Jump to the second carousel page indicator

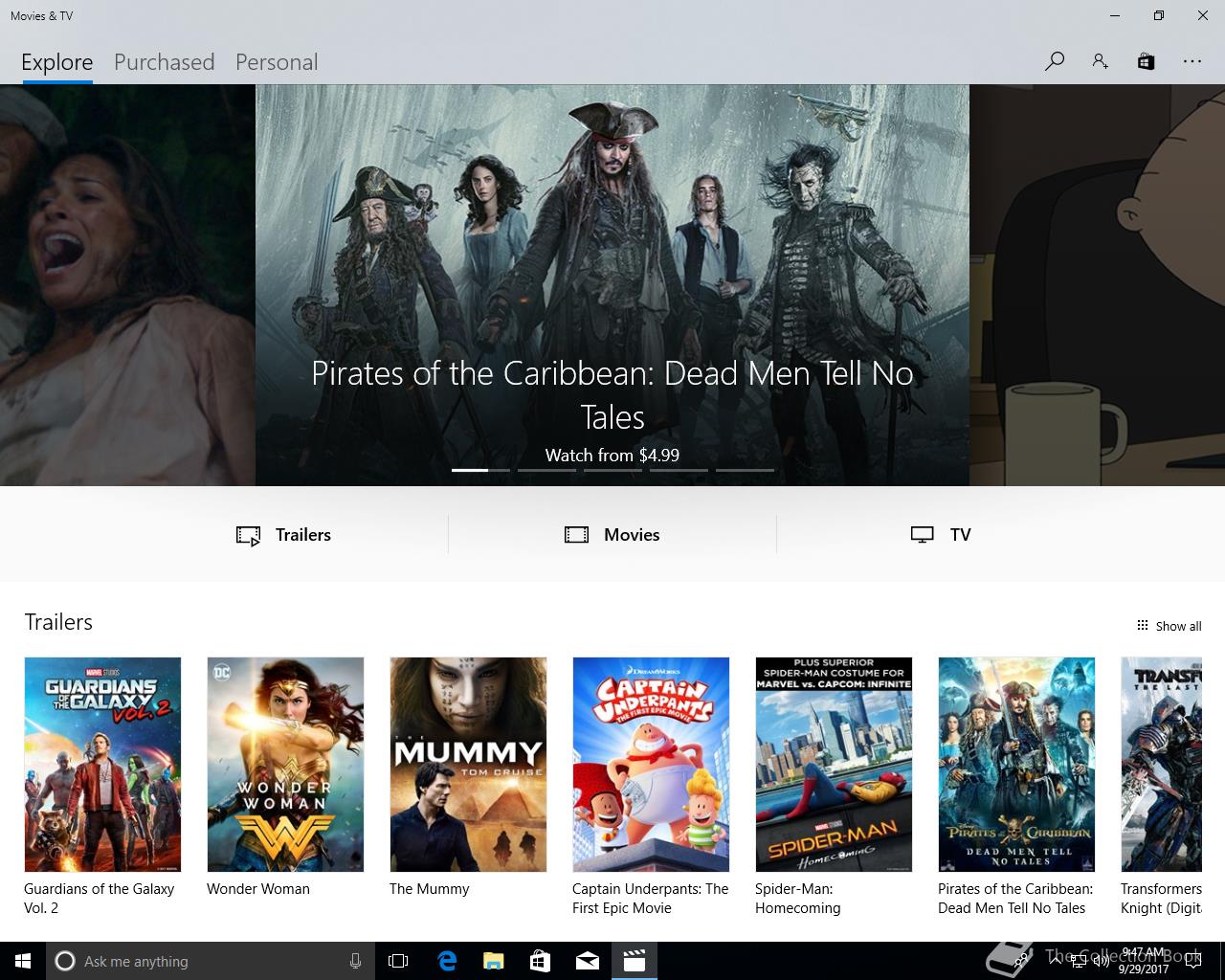tap(546, 470)
